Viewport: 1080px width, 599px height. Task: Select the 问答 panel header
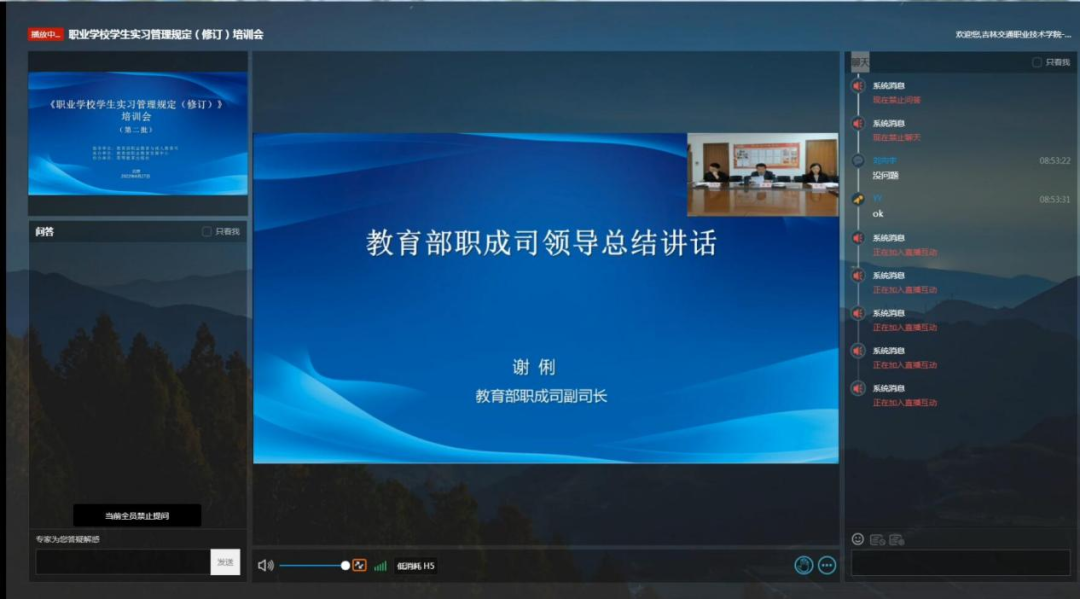click(45, 231)
